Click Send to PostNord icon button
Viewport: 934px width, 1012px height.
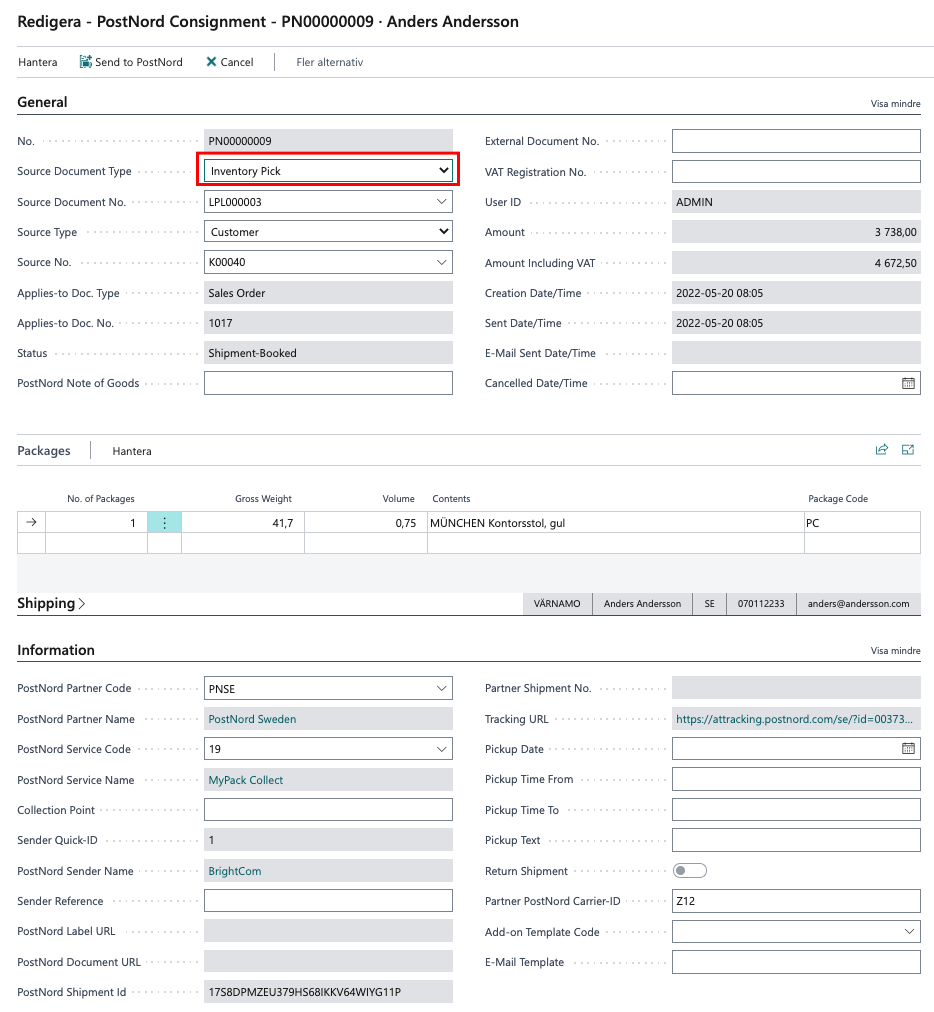(86, 62)
